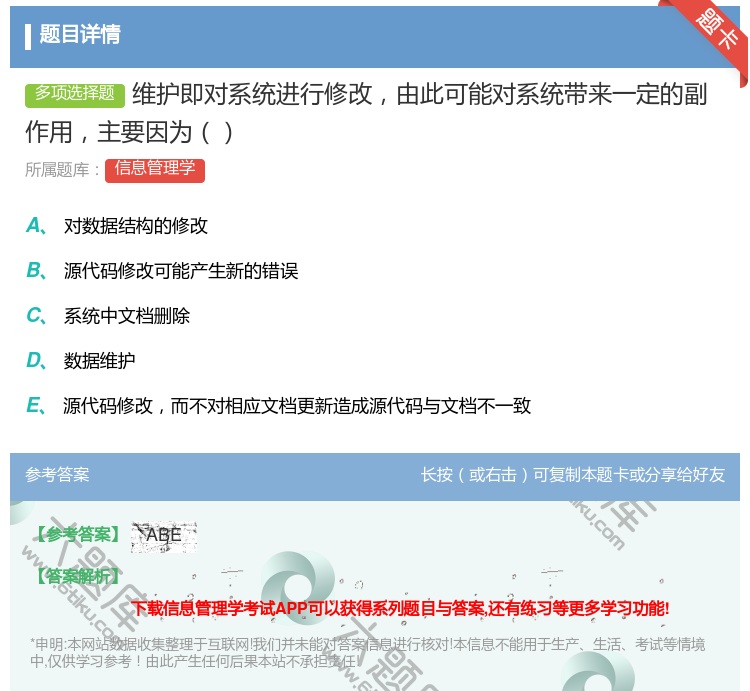The image size is (750, 691).
Task: Click the letter A option marker
Action: [x=36, y=226]
